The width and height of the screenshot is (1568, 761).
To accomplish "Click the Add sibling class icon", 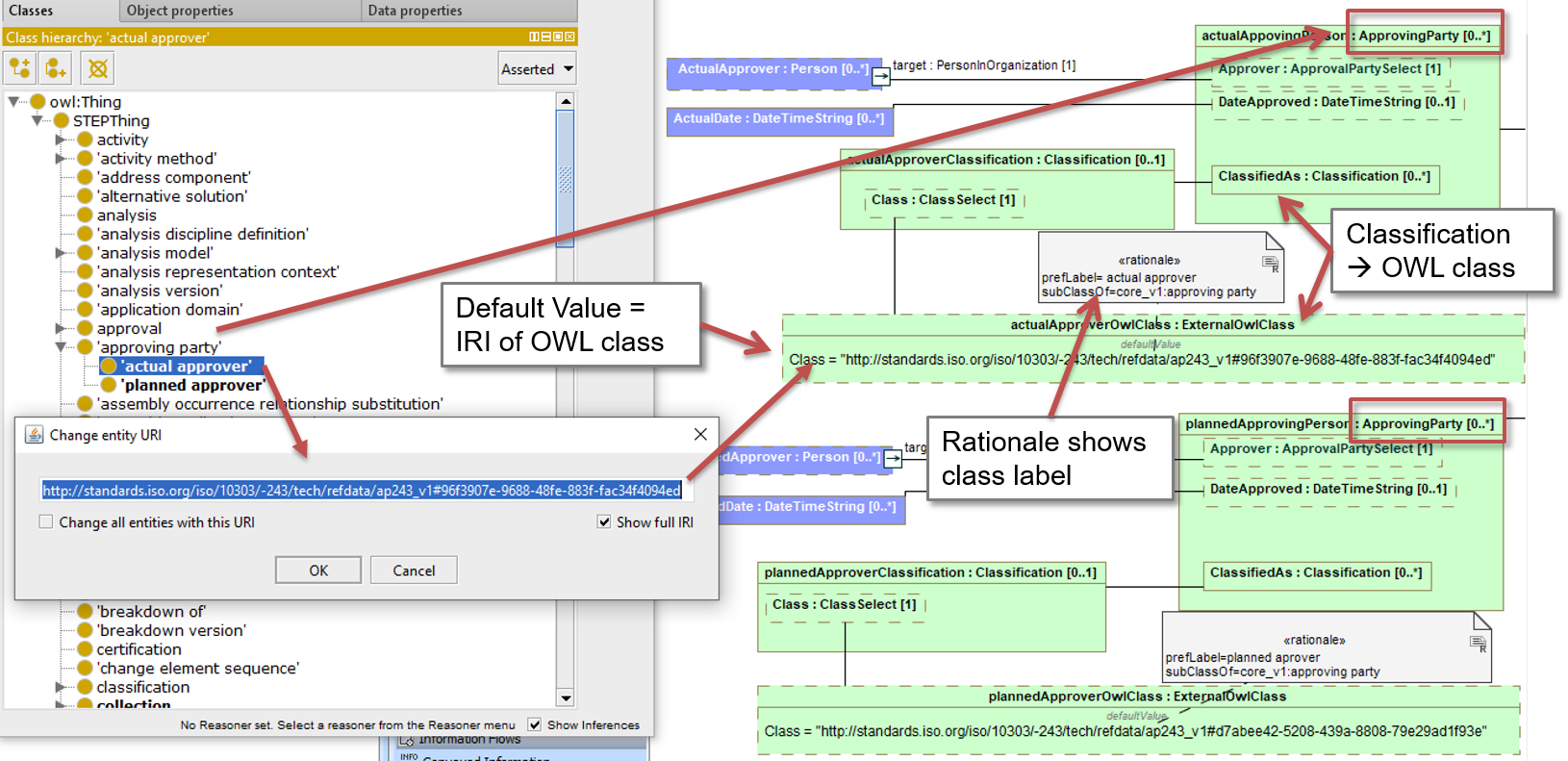I will (x=57, y=68).
